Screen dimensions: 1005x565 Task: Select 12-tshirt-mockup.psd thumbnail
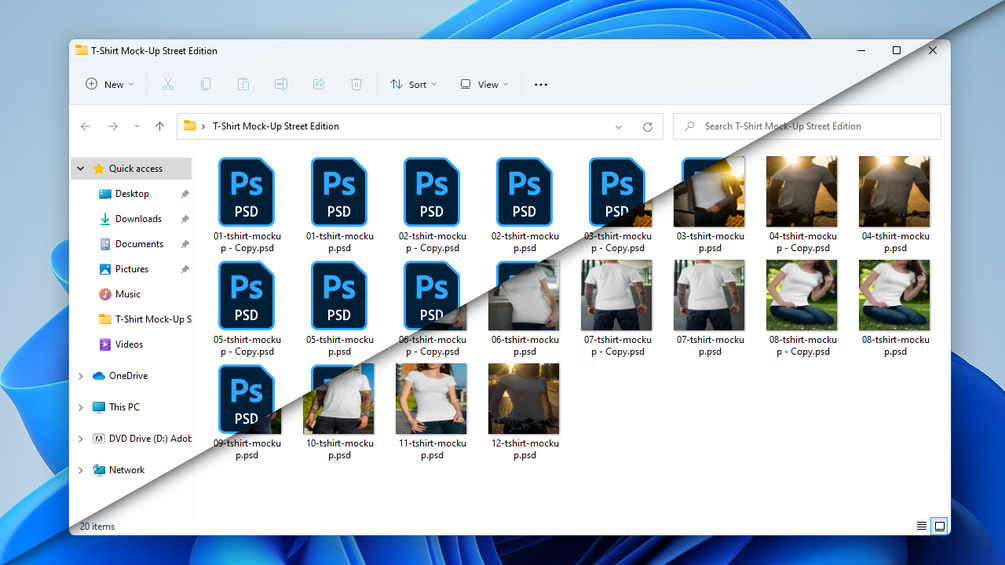coord(524,399)
